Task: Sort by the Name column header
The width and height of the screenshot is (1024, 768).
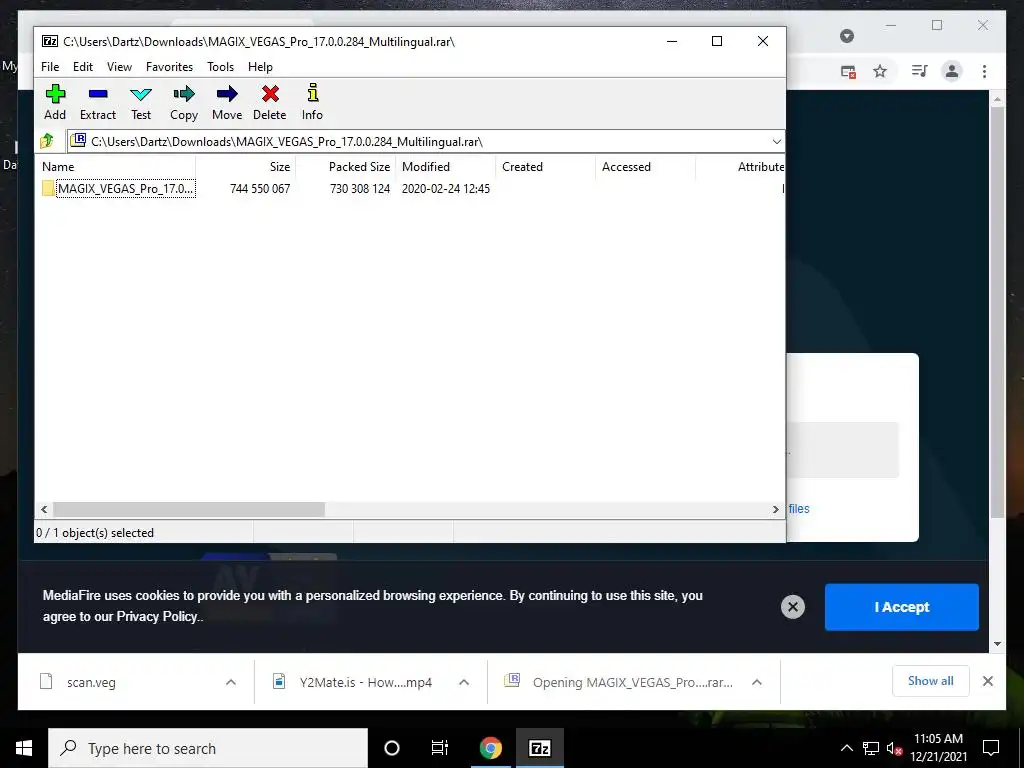Action: [x=116, y=167]
